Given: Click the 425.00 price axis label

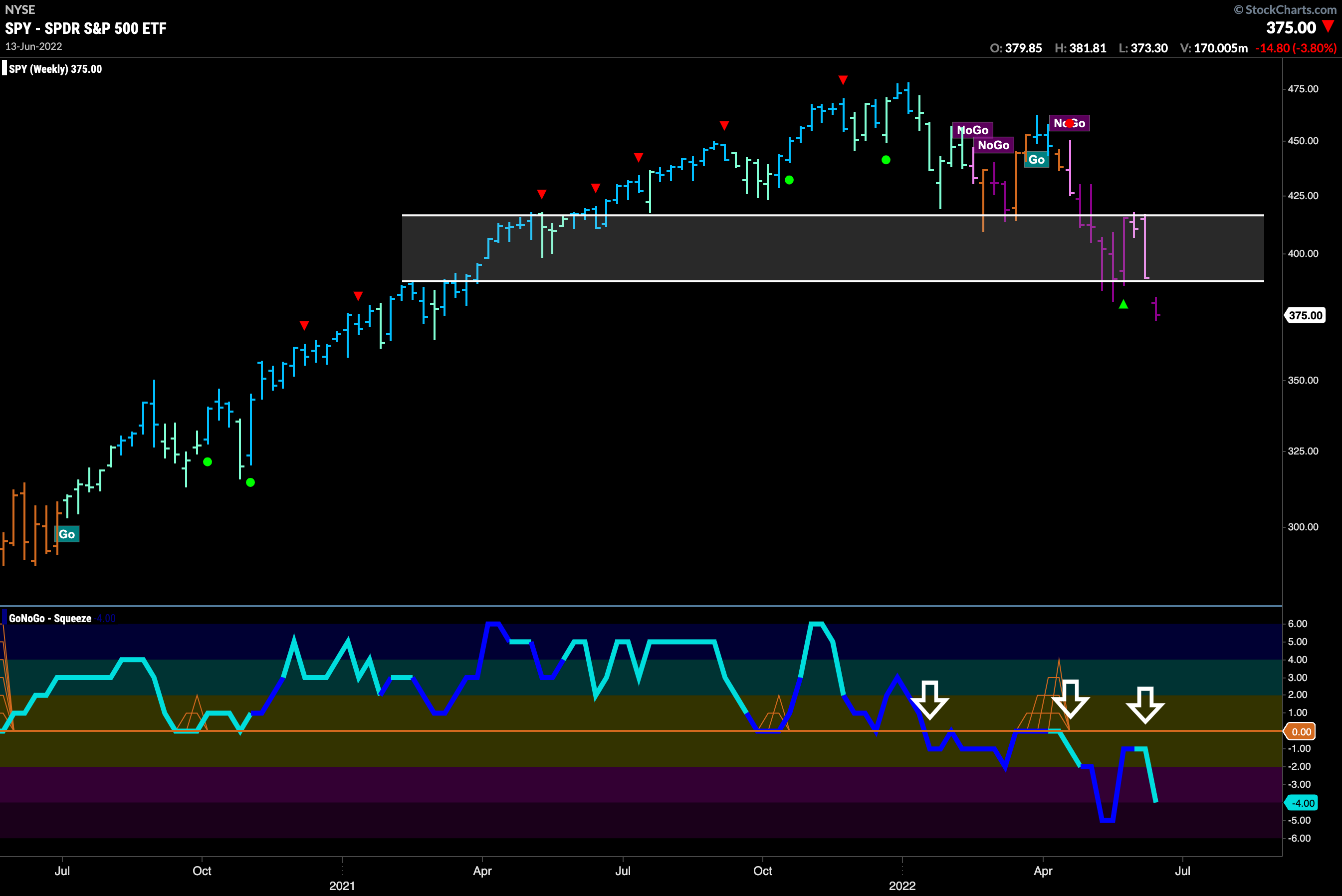Looking at the screenshot, I should (x=1303, y=196).
